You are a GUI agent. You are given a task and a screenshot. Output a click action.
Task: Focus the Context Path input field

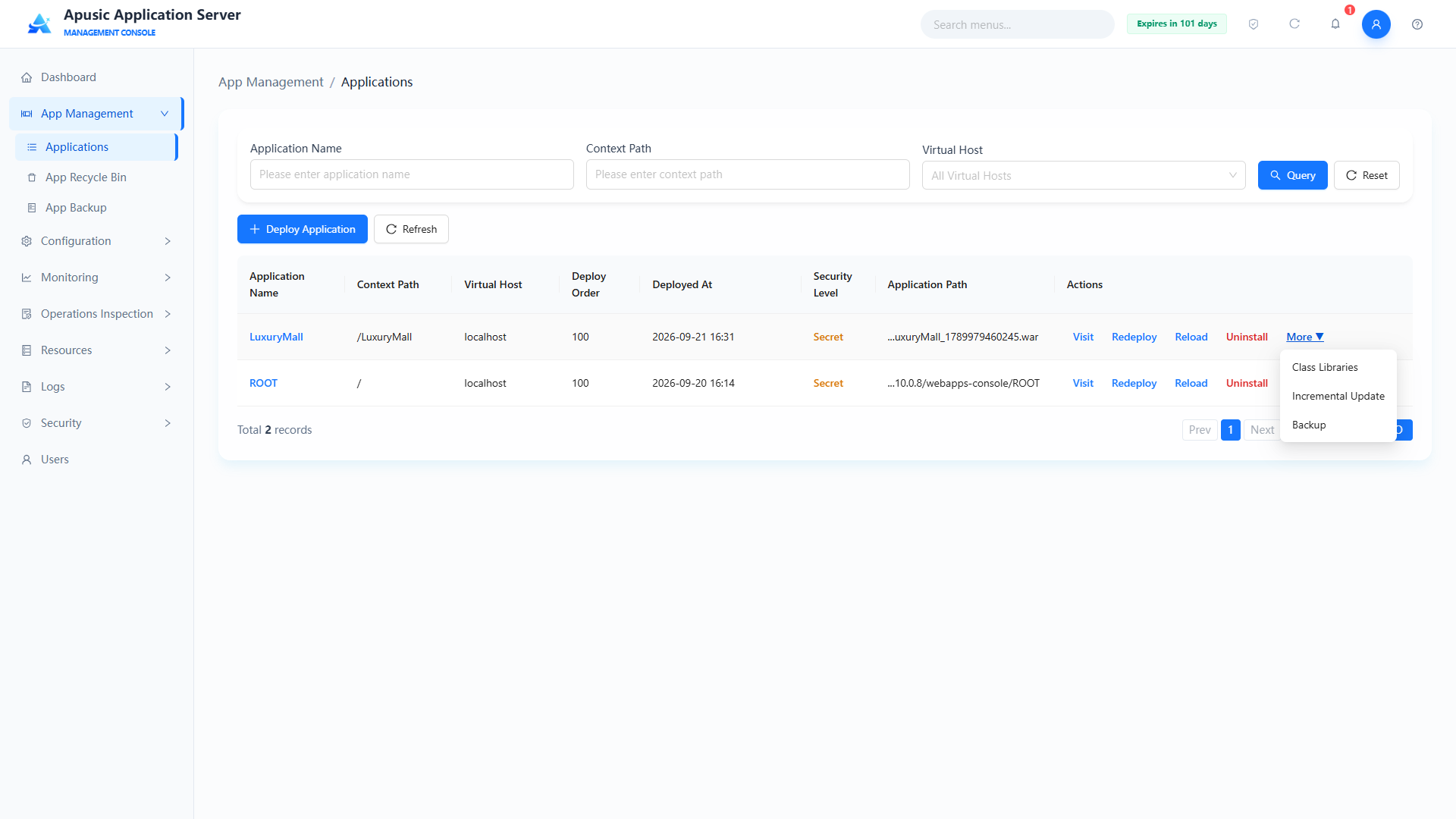pos(748,174)
